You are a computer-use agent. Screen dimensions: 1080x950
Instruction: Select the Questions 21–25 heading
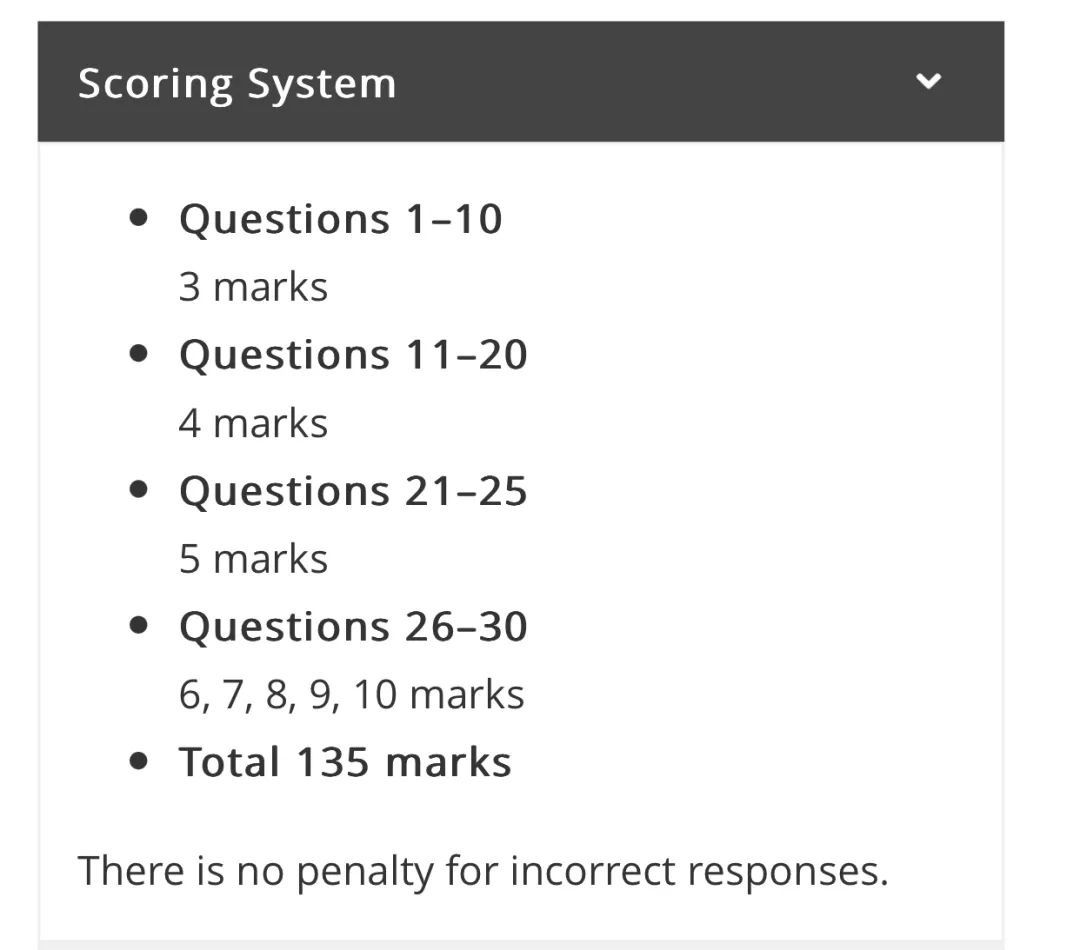pos(353,492)
